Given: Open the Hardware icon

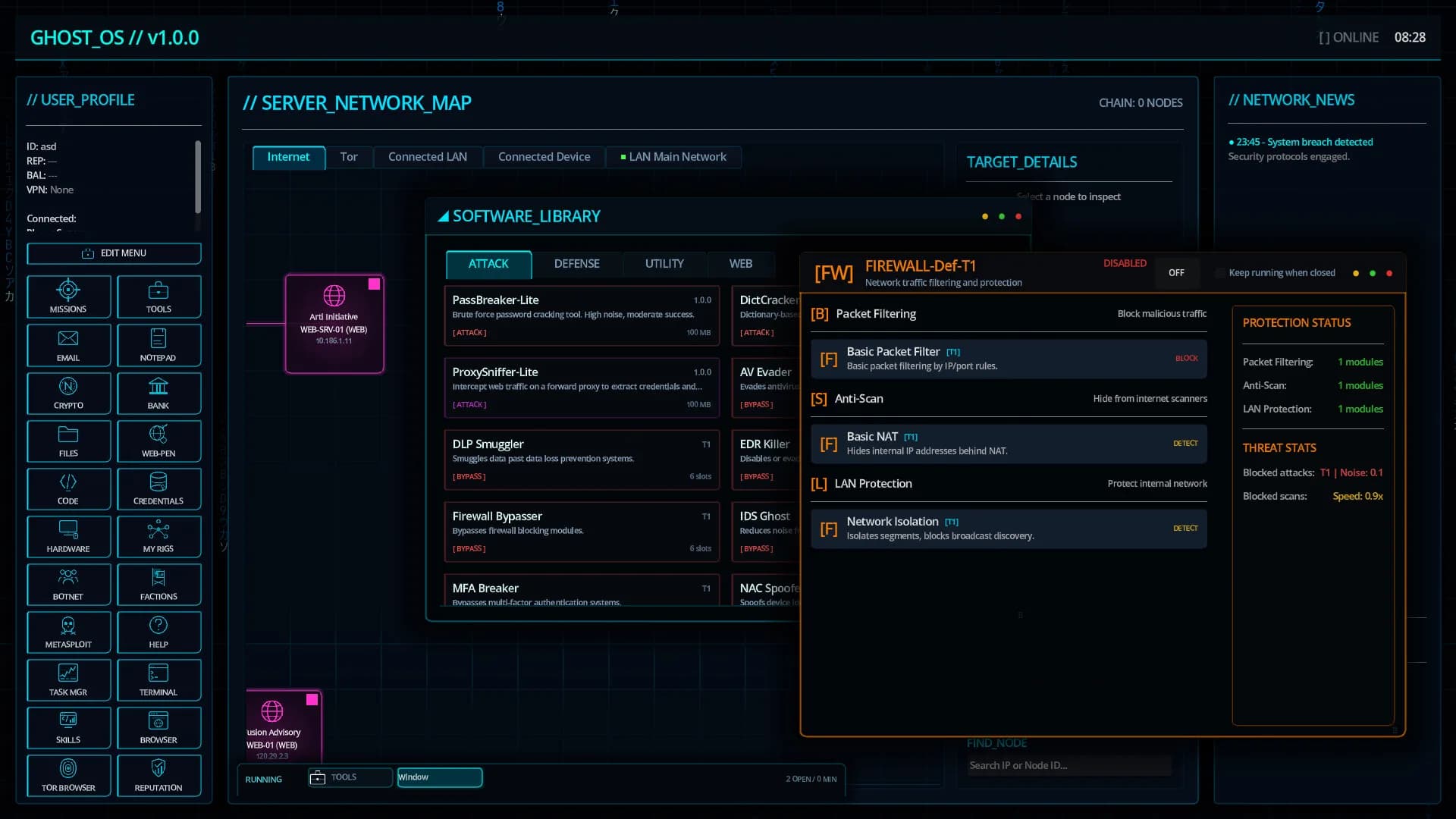Looking at the screenshot, I should click(x=68, y=536).
